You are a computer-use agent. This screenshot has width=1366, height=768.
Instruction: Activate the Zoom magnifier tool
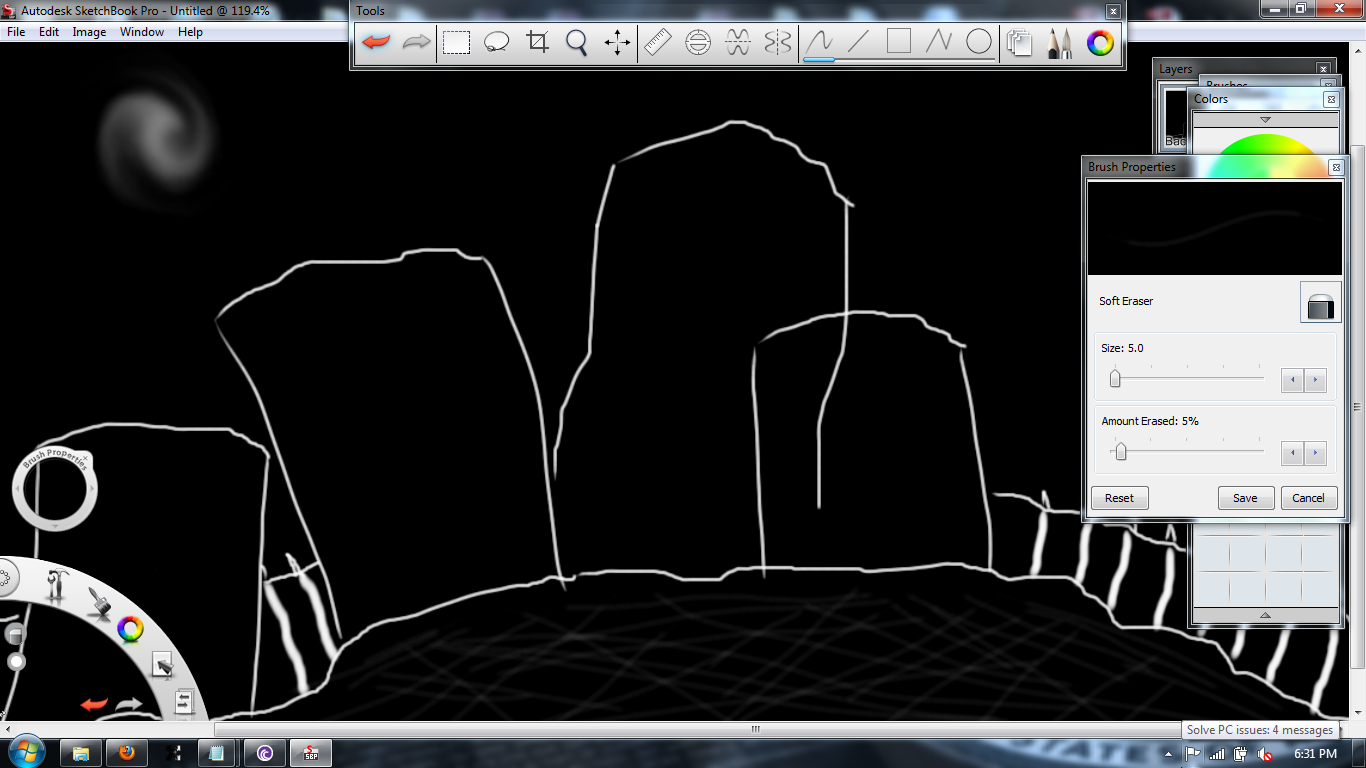(x=577, y=42)
